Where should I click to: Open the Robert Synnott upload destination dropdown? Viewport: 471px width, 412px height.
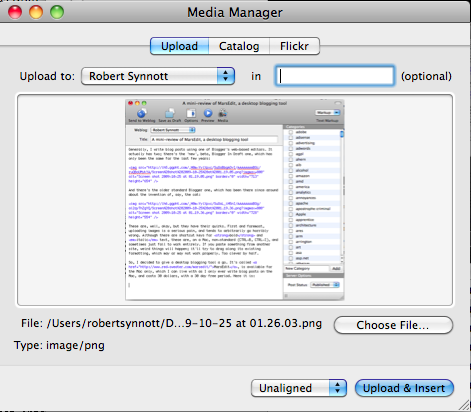pos(158,76)
